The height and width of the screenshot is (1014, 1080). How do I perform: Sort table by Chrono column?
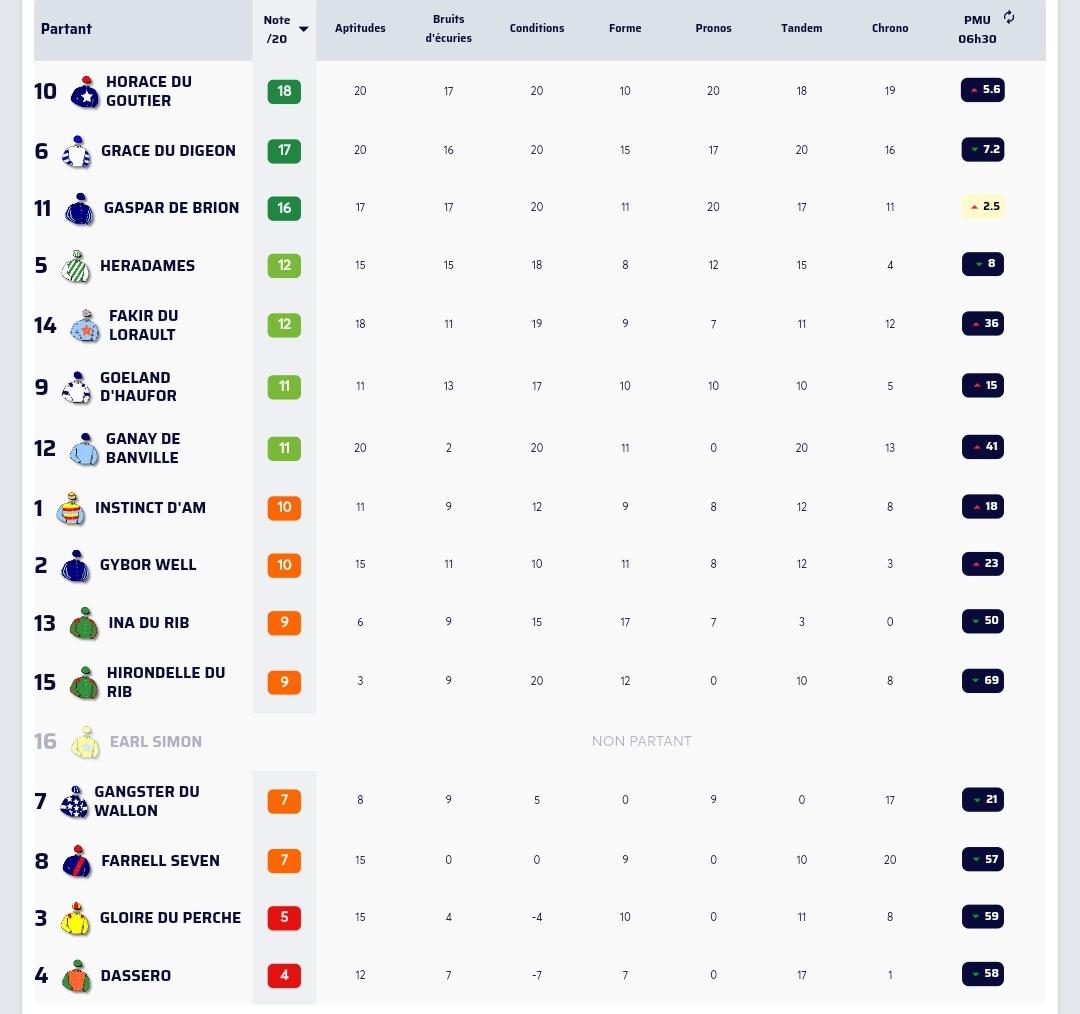point(890,28)
